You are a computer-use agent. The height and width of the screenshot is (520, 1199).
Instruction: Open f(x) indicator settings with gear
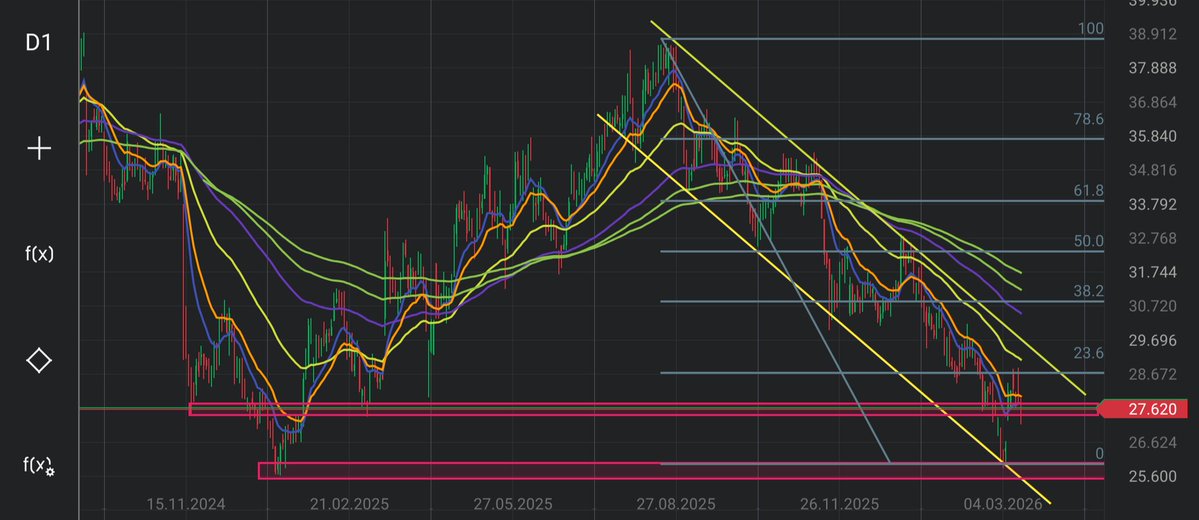point(39,465)
